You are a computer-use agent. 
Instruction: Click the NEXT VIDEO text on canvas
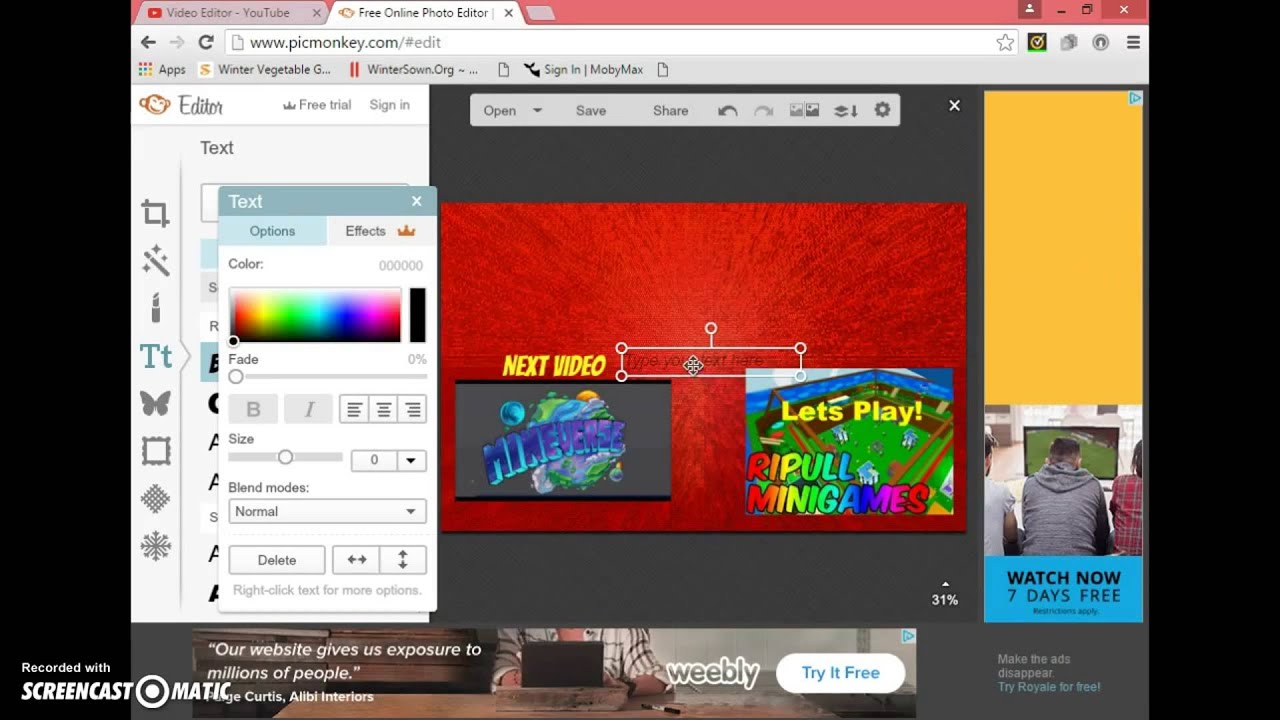554,366
